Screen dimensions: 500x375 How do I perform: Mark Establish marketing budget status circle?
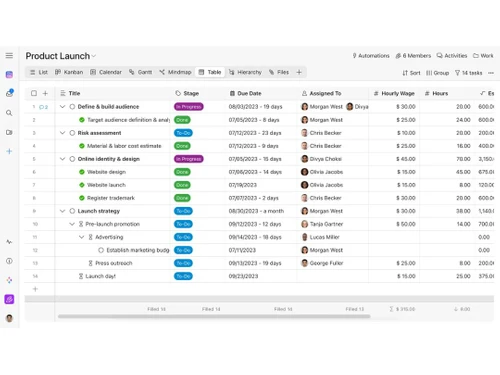point(101,250)
